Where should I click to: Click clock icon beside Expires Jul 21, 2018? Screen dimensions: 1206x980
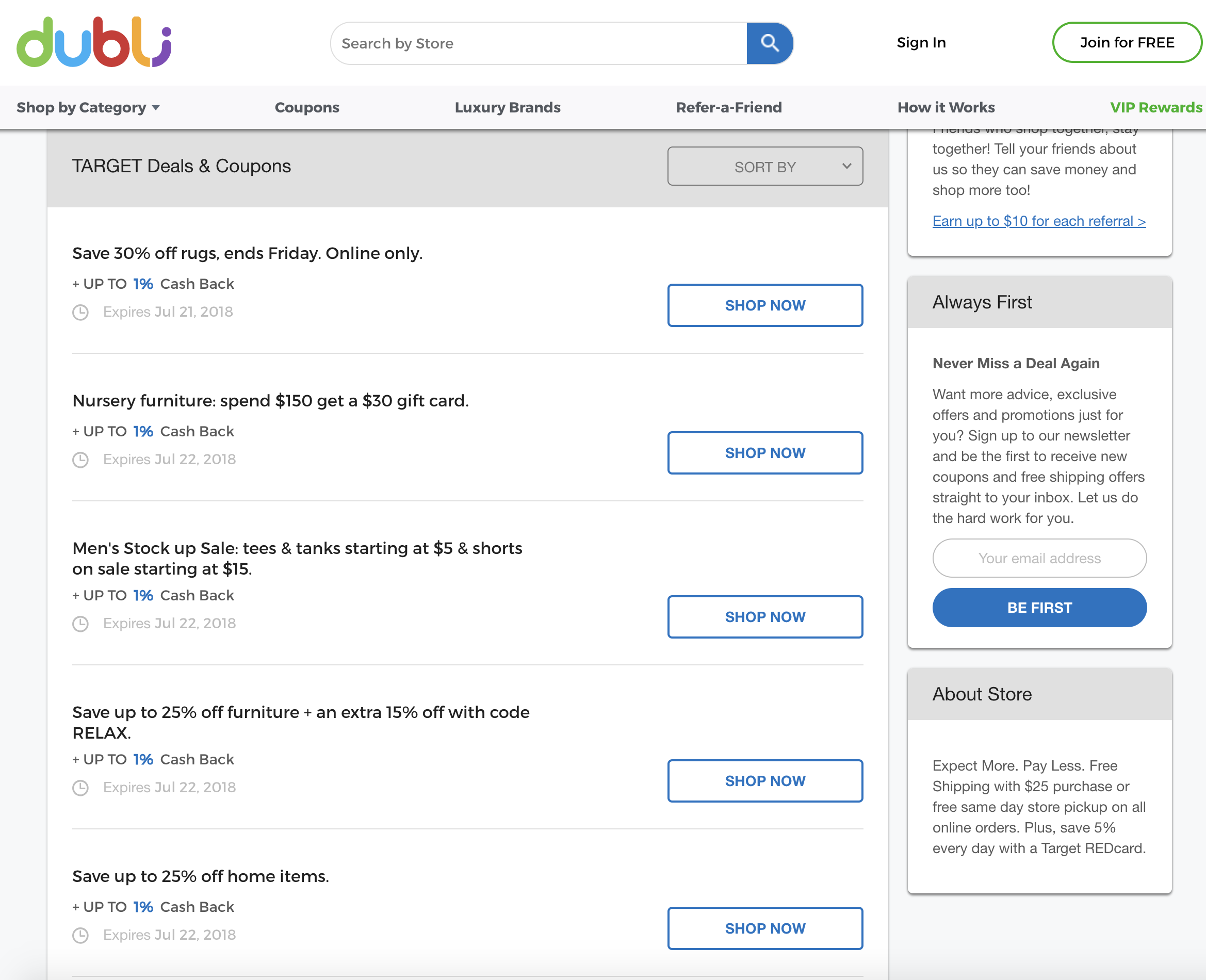(81, 312)
